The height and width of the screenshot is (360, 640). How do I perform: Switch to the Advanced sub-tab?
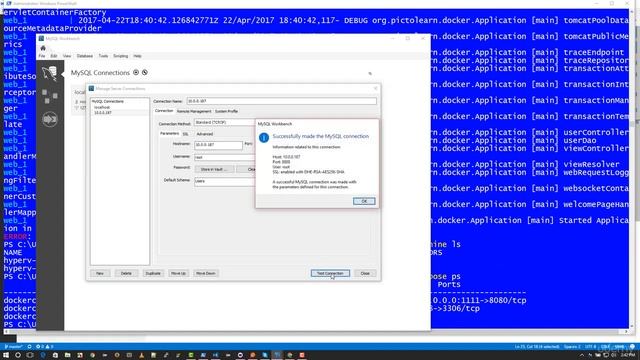[204, 134]
